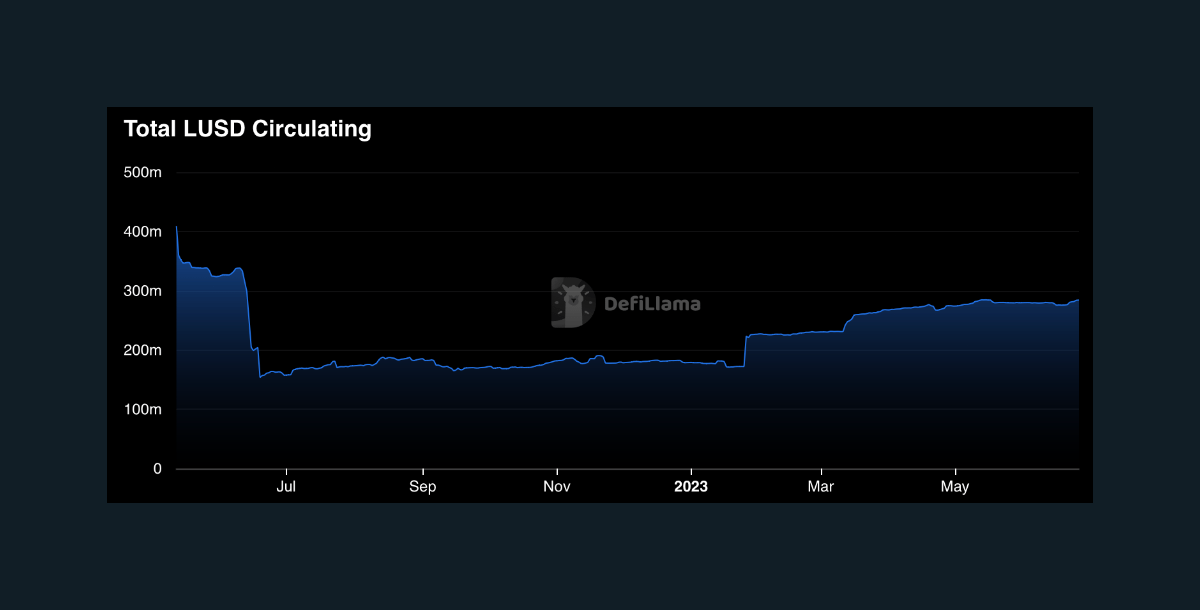Click the line's lowest point just before Jul
1200x610 pixels.
tap(260, 377)
